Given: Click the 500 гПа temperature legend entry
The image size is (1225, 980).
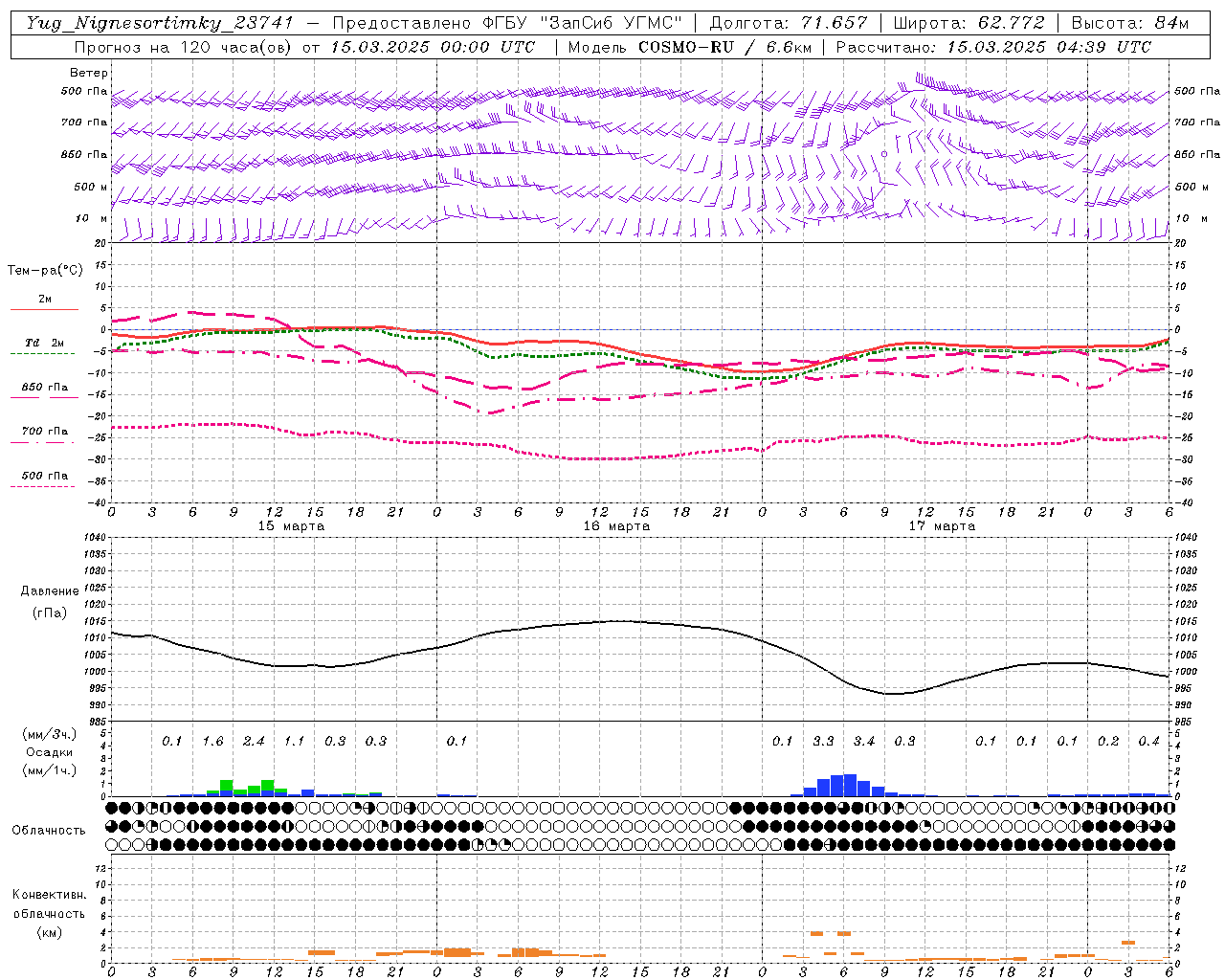Looking at the screenshot, I should pyautogui.click(x=45, y=476).
